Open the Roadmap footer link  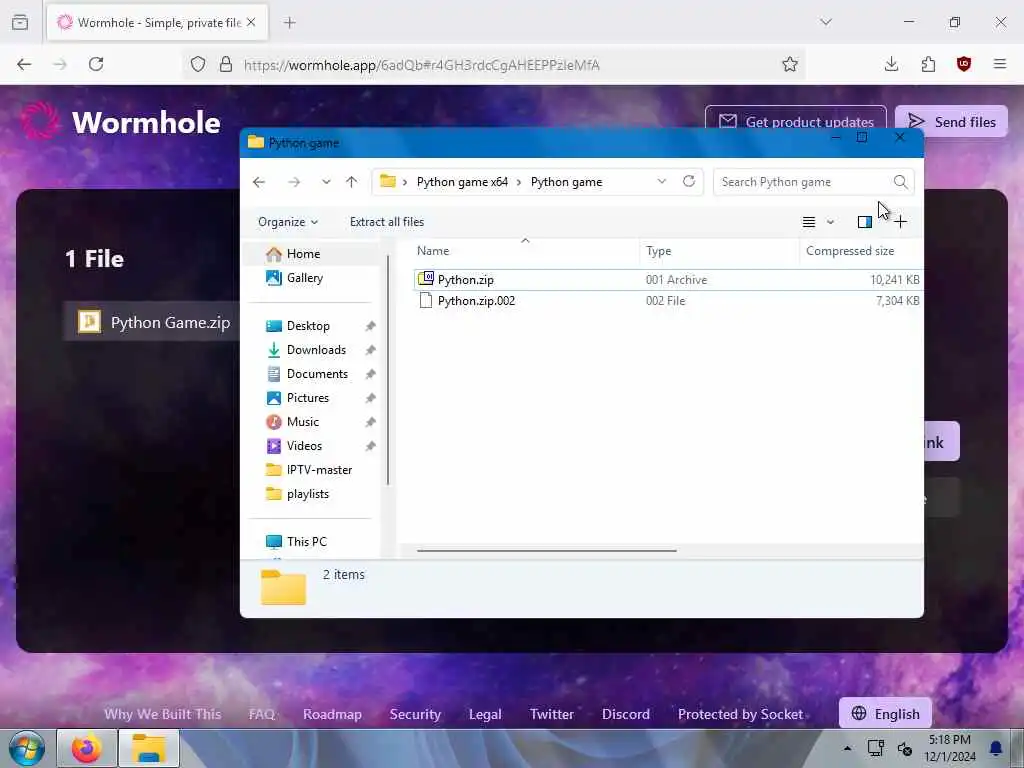332,714
